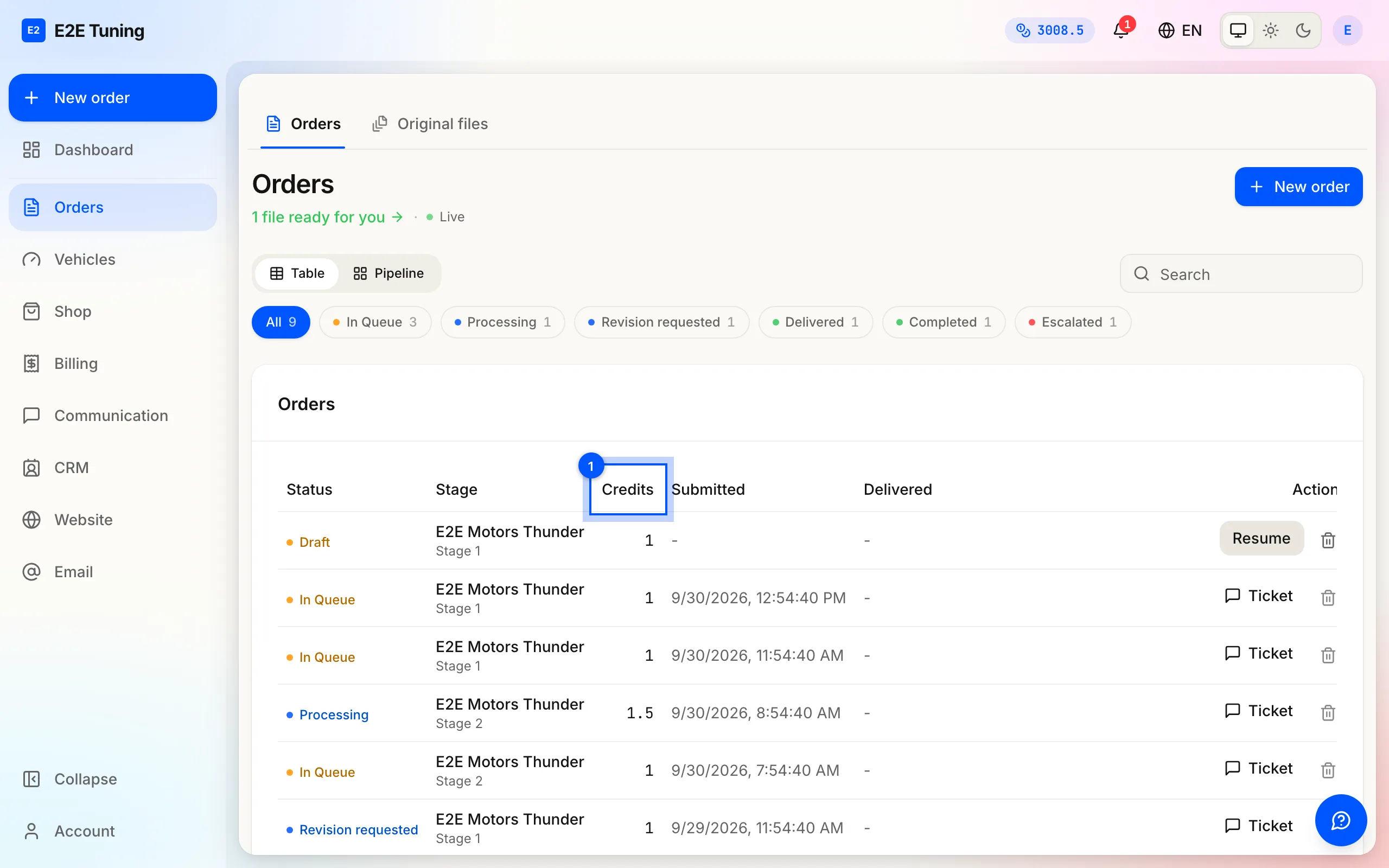The width and height of the screenshot is (1389, 868).
Task: Open the notifications bell
Action: (1121, 30)
